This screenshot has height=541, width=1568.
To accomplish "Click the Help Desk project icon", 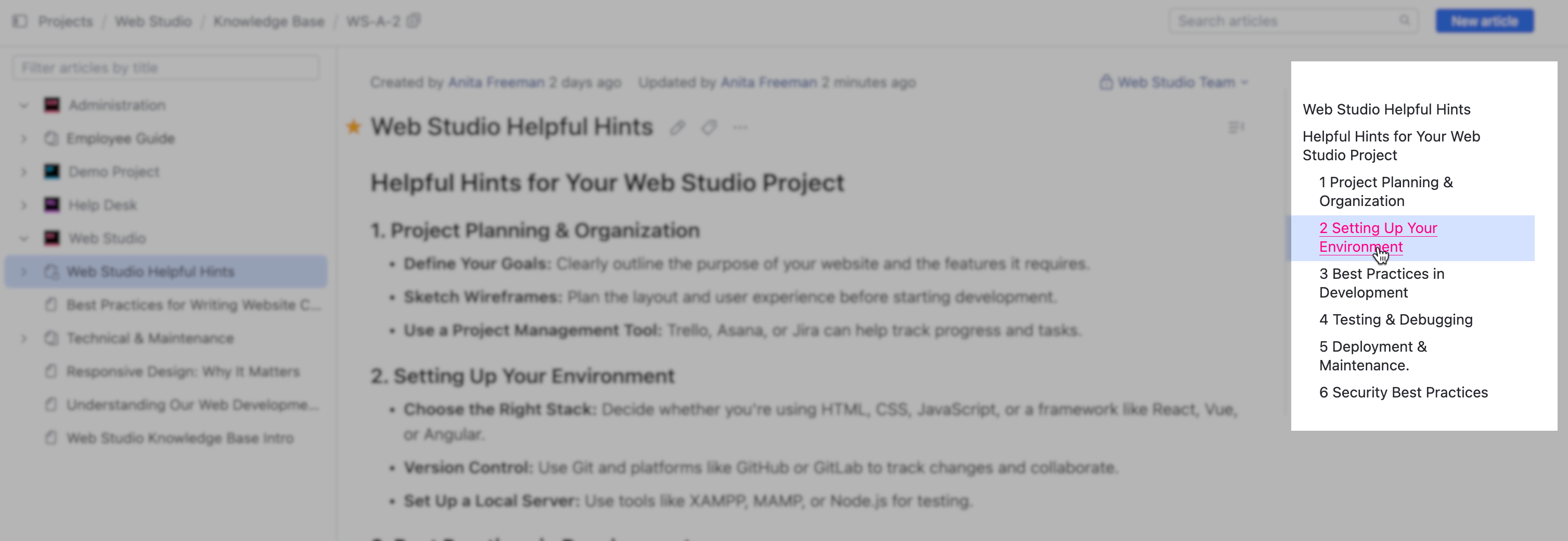I will (53, 205).
